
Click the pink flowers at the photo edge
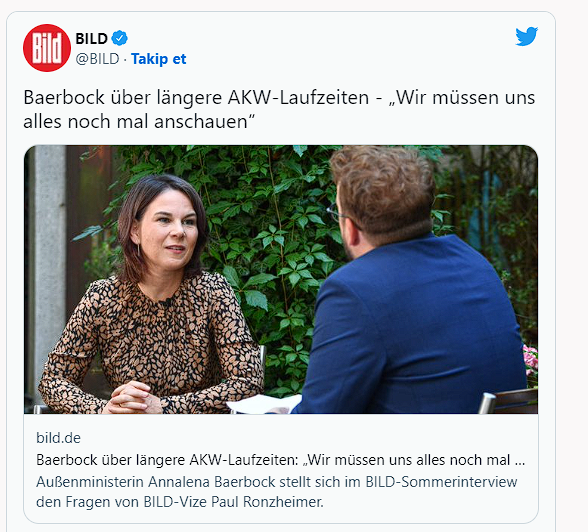coord(530,360)
